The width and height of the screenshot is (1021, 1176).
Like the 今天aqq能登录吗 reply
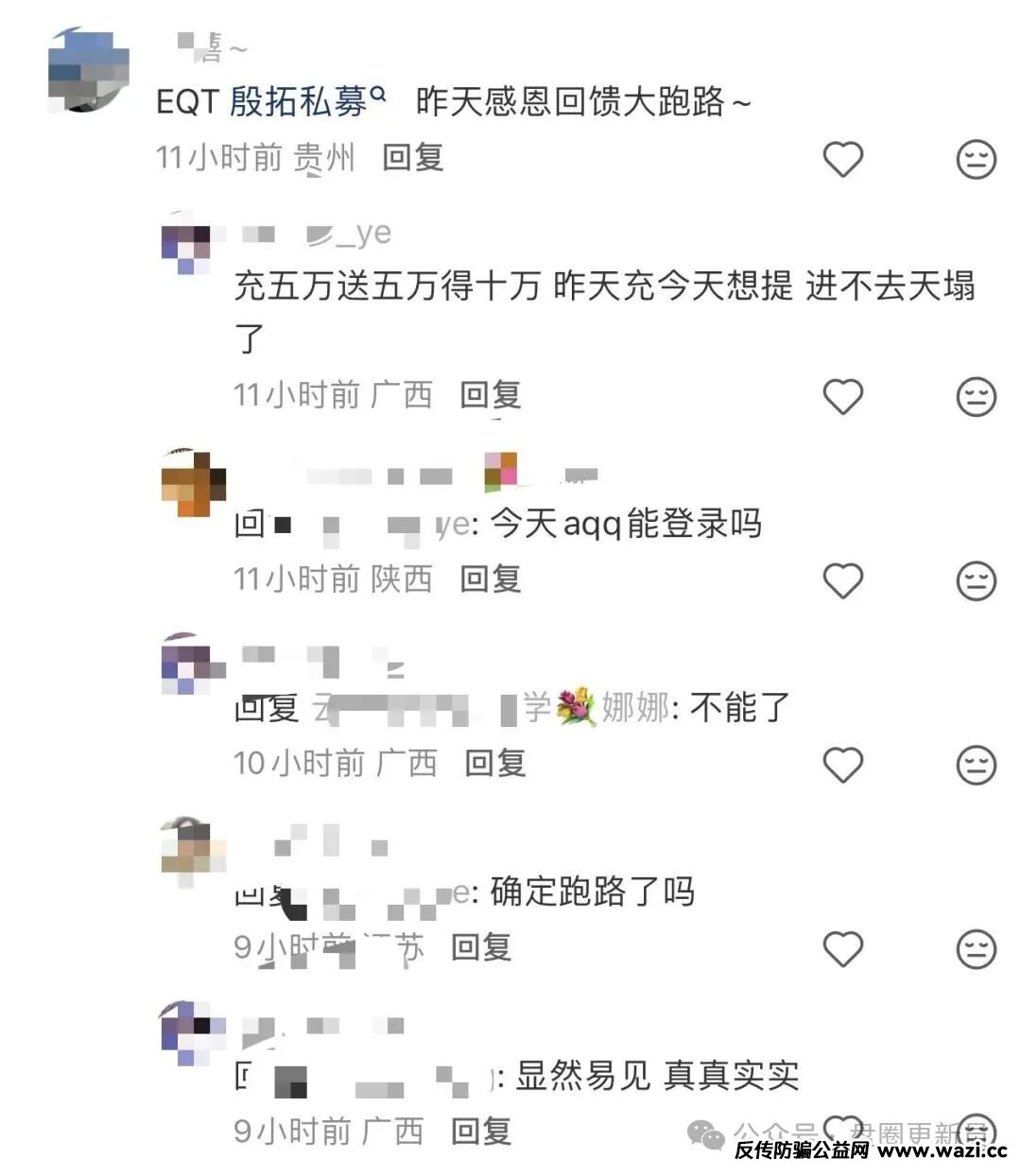[x=842, y=579]
